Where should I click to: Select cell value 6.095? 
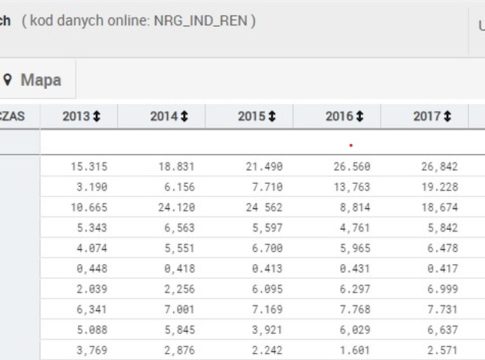coord(267,289)
